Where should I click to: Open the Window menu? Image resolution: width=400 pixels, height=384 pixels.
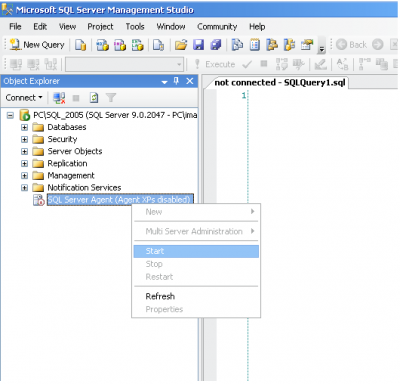click(171, 27)
